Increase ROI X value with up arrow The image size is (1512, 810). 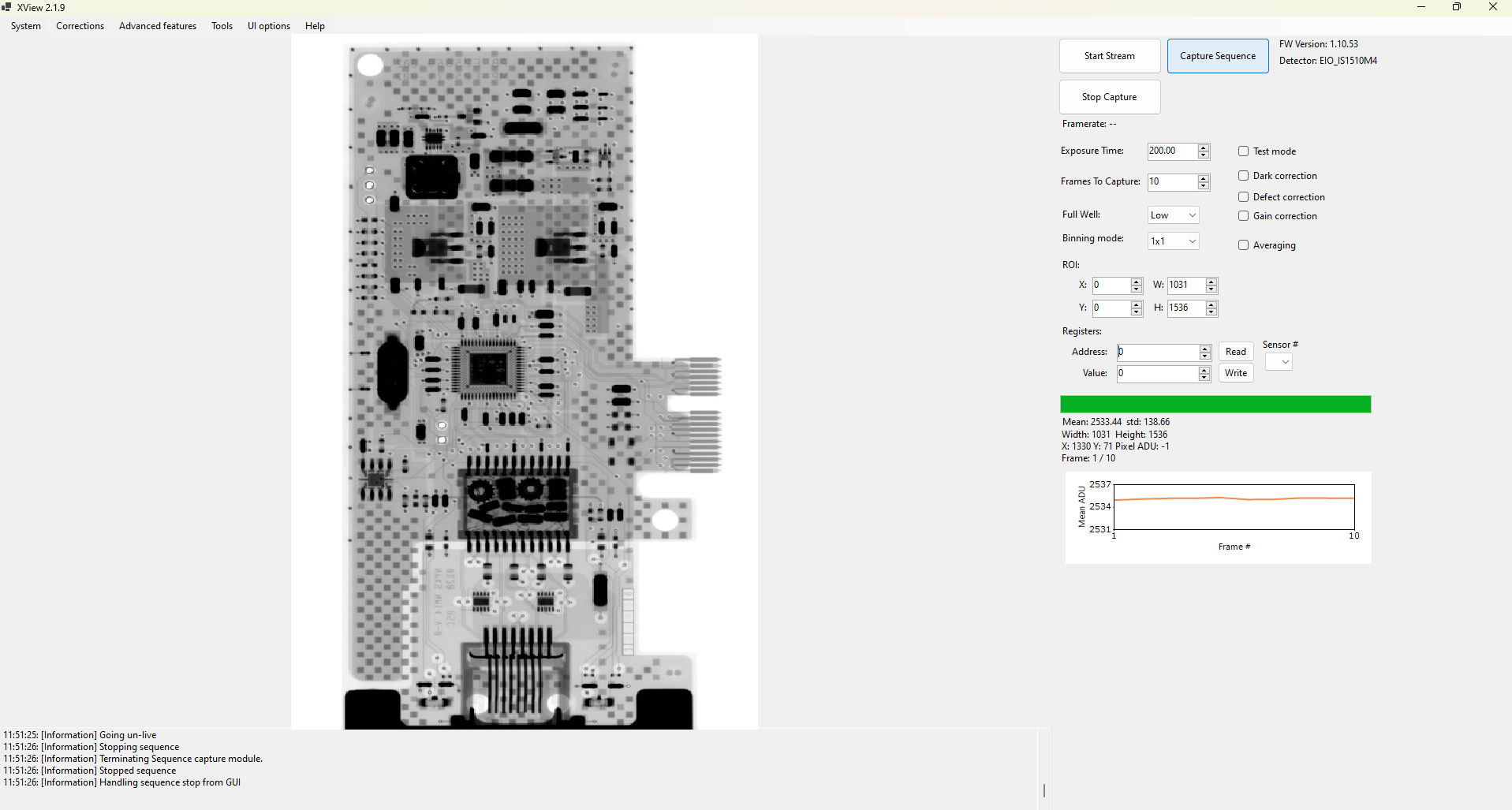(1137, 282)
